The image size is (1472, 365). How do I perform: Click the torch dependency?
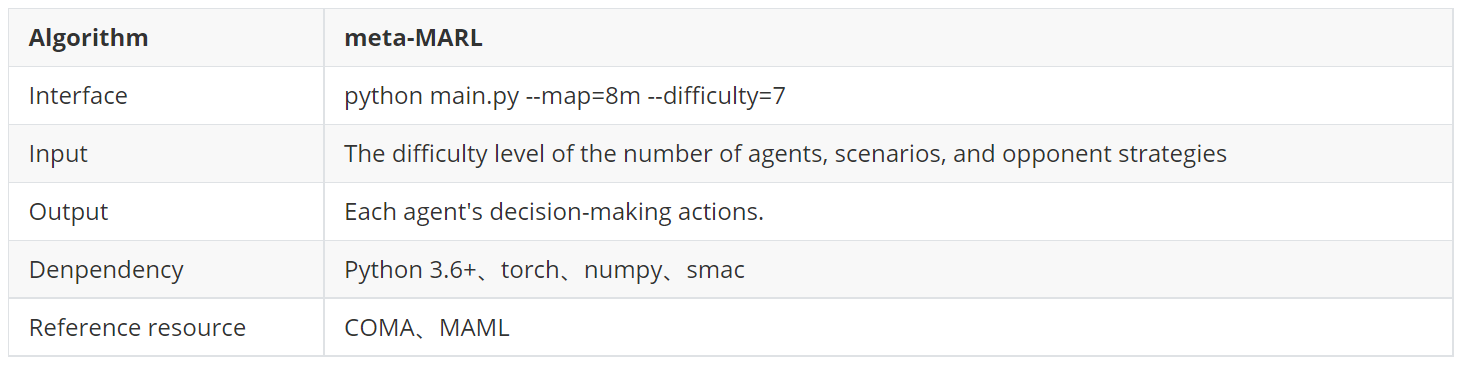pos(530,270)
